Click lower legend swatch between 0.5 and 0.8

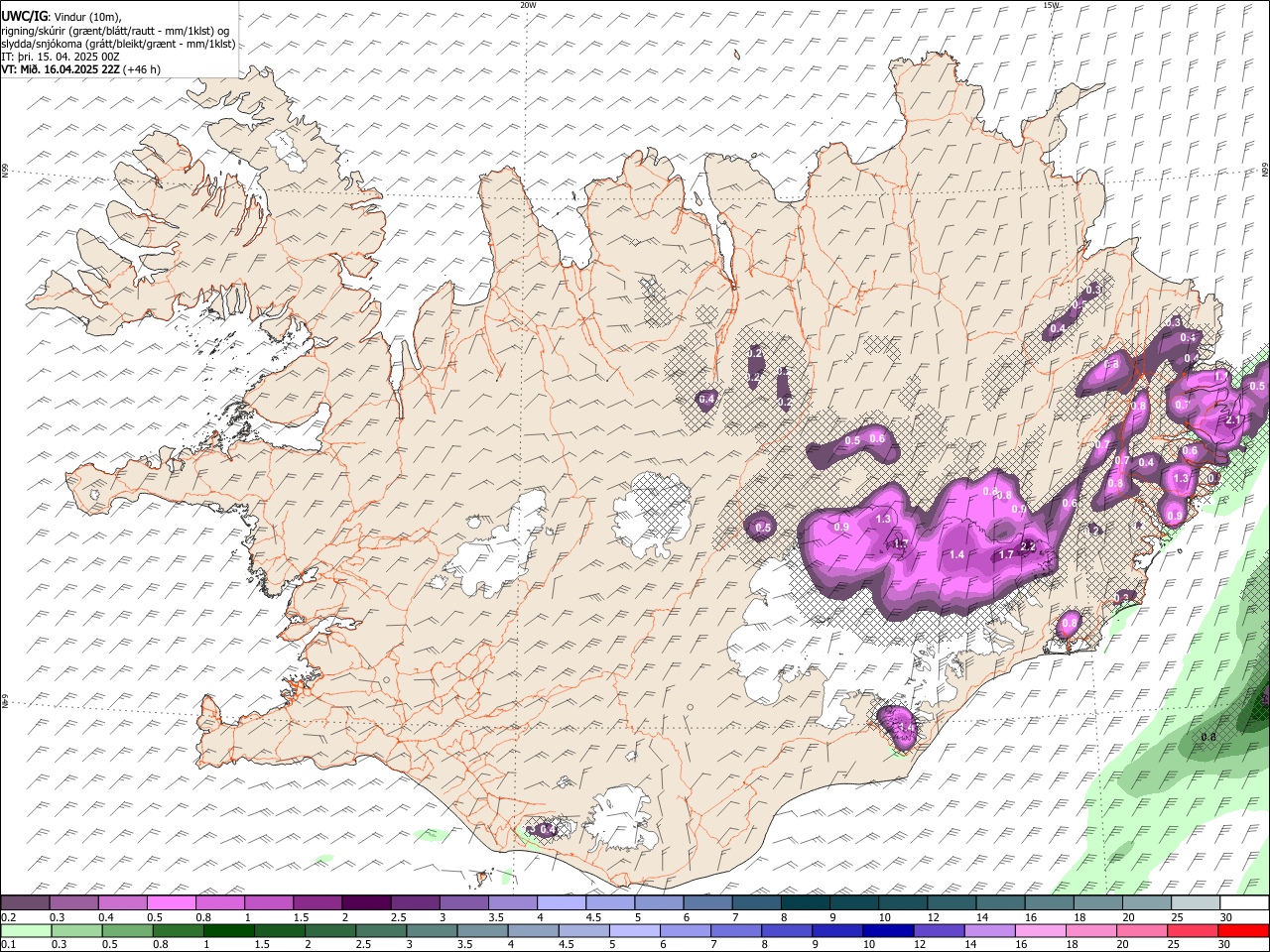click(x=126, y=931)
